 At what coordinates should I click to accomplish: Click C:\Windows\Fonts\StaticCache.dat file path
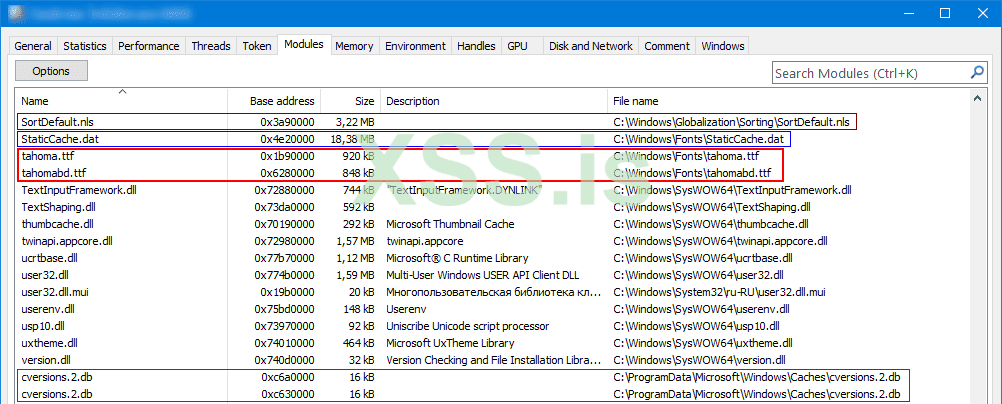[700, 138]
